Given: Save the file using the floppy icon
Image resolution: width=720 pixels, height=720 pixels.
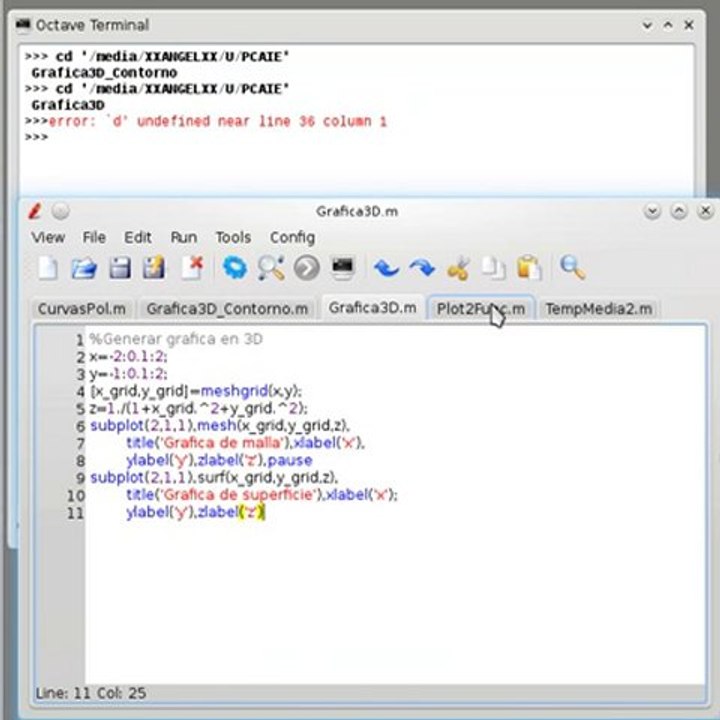Looking at the screenshot, I should (120, 268).
